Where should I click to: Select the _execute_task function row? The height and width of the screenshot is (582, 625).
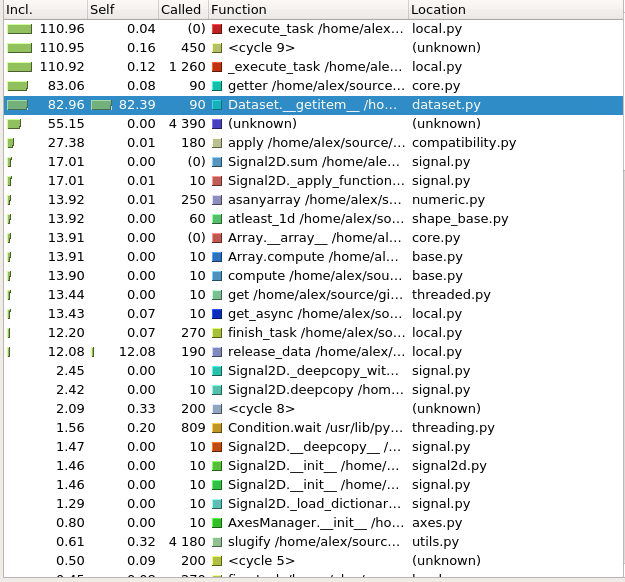click(x=313, y=67)
